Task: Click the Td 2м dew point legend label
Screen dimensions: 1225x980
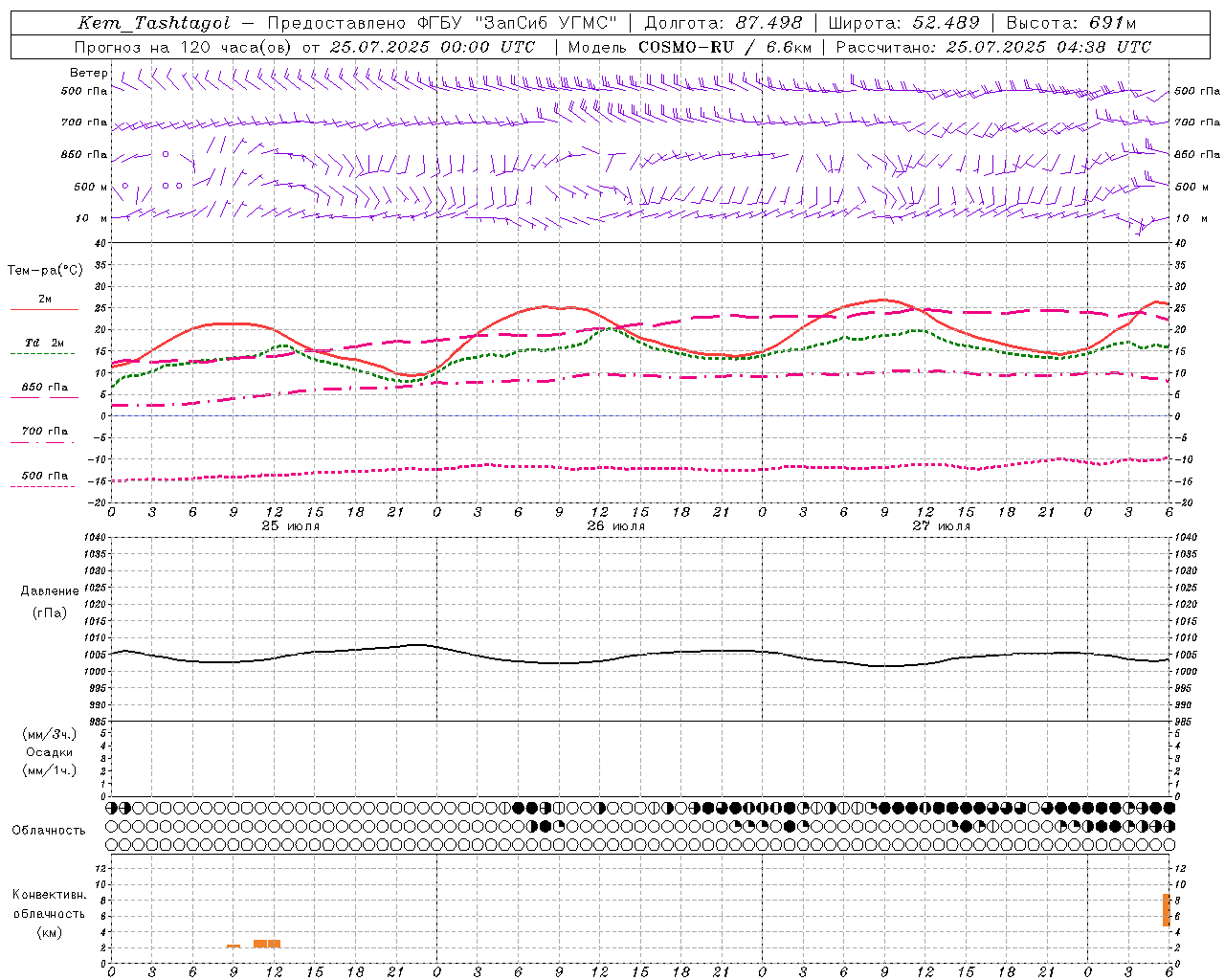Action: click(45, 343)
